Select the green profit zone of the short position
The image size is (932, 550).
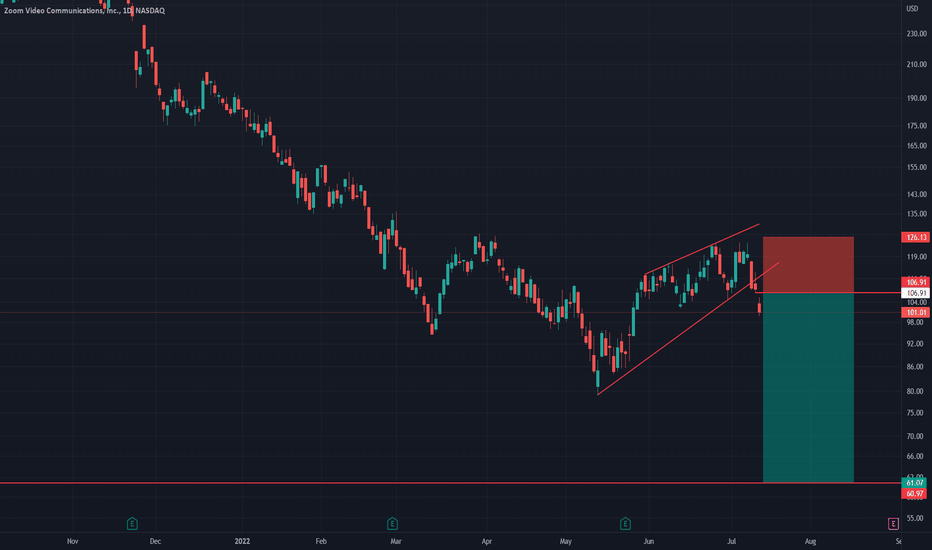click(808, 388)
